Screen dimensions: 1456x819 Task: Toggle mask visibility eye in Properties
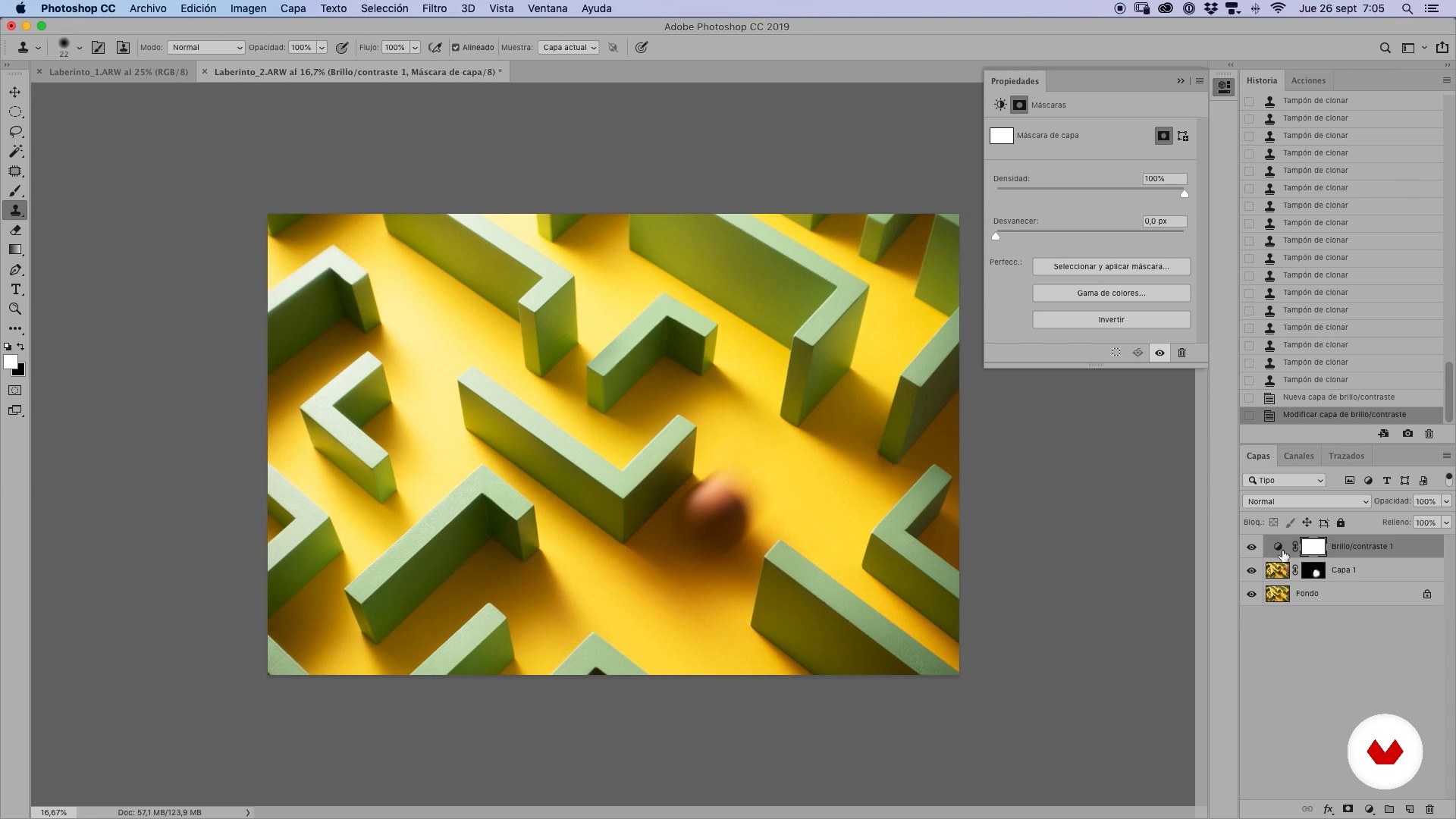pos(1159,353)
